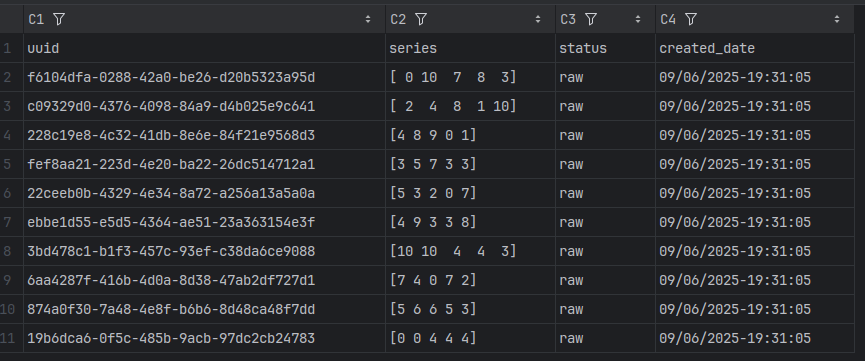
Task: Open the filter icon for column C2
Action: point(421,19)
